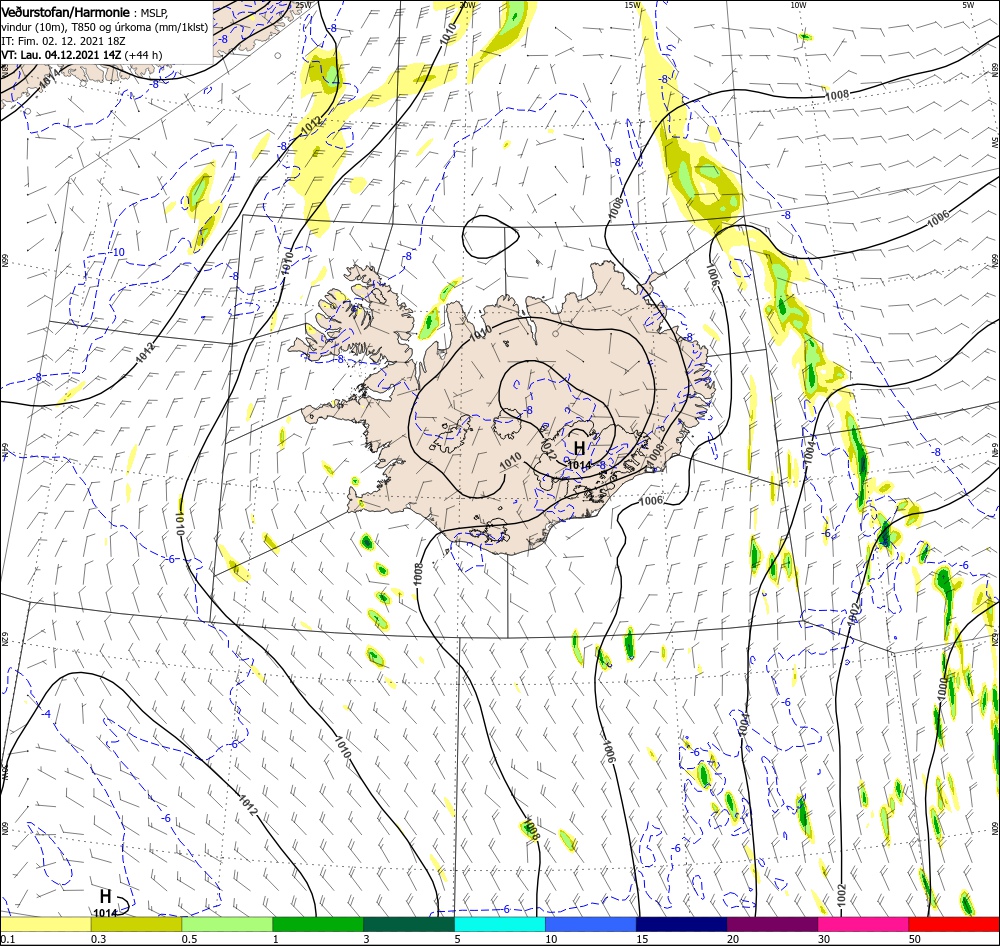Click the purple 20–30 legend segment
1000x946 pixels.
pyautogui.click(x=772, y=924)
